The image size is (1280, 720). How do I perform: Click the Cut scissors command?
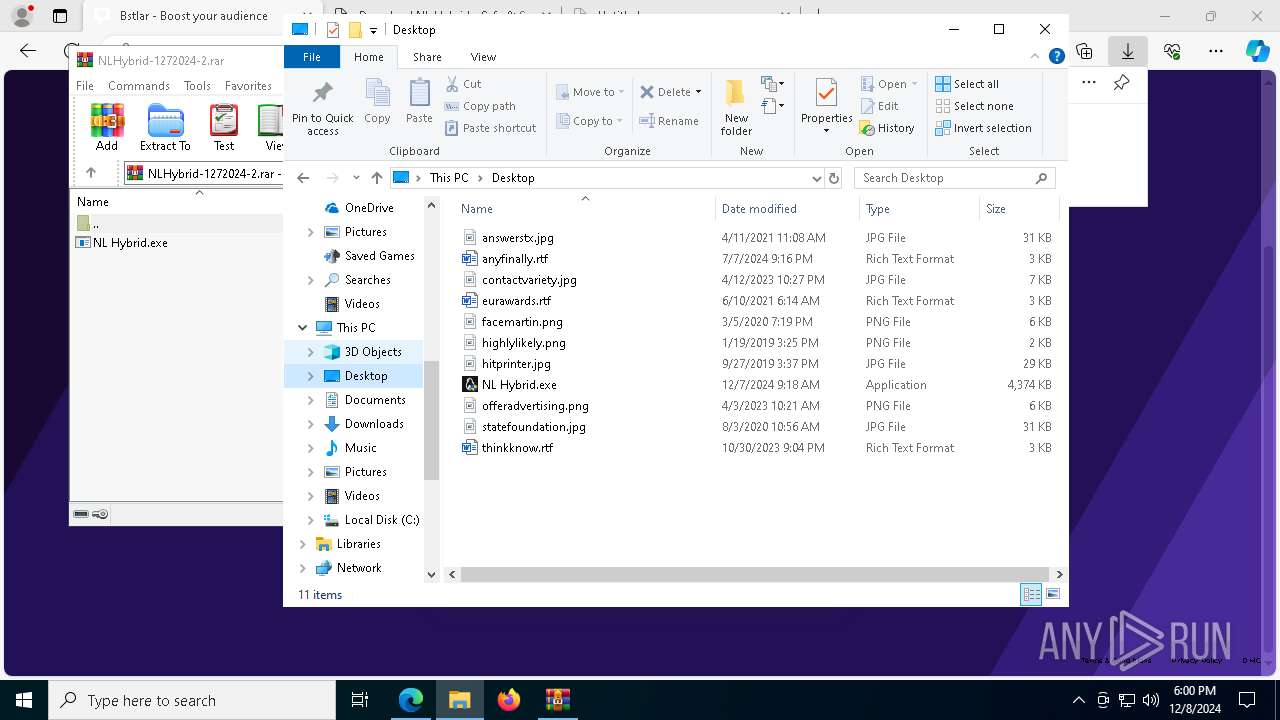click(463, 84)
